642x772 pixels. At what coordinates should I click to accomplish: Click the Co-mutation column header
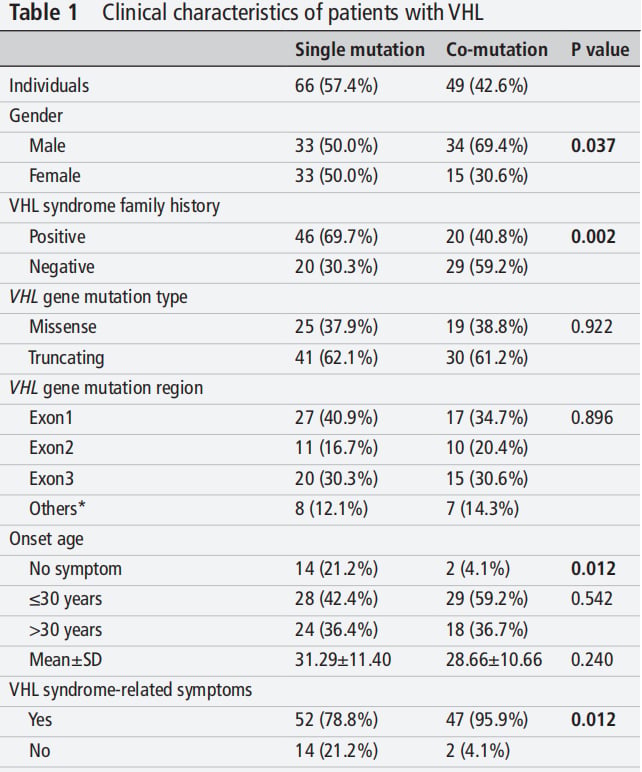[497, 50]
